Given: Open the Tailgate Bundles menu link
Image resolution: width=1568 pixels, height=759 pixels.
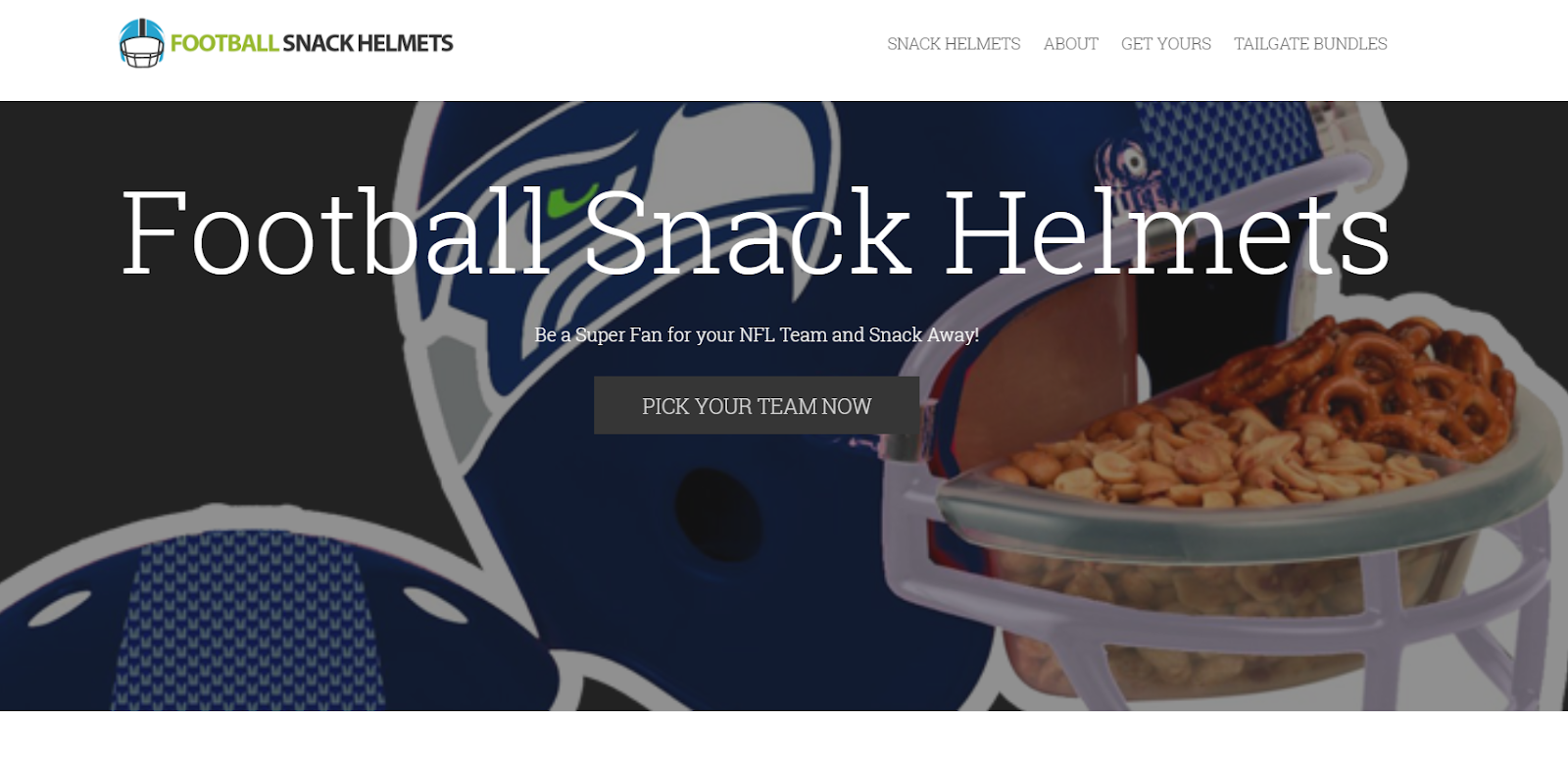Looking at the screenshot, I should click(1310, 44).
